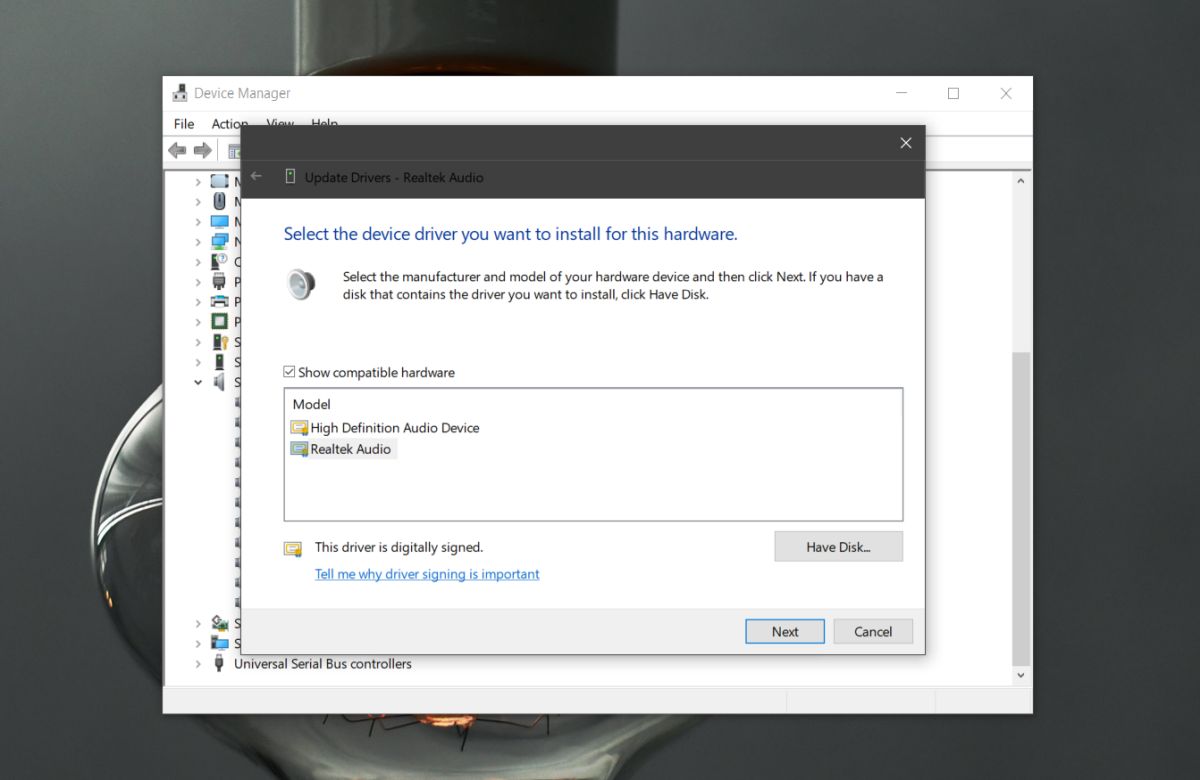1200x780 pixels.
Task: Click the Next button
Action: coord(785,631)
